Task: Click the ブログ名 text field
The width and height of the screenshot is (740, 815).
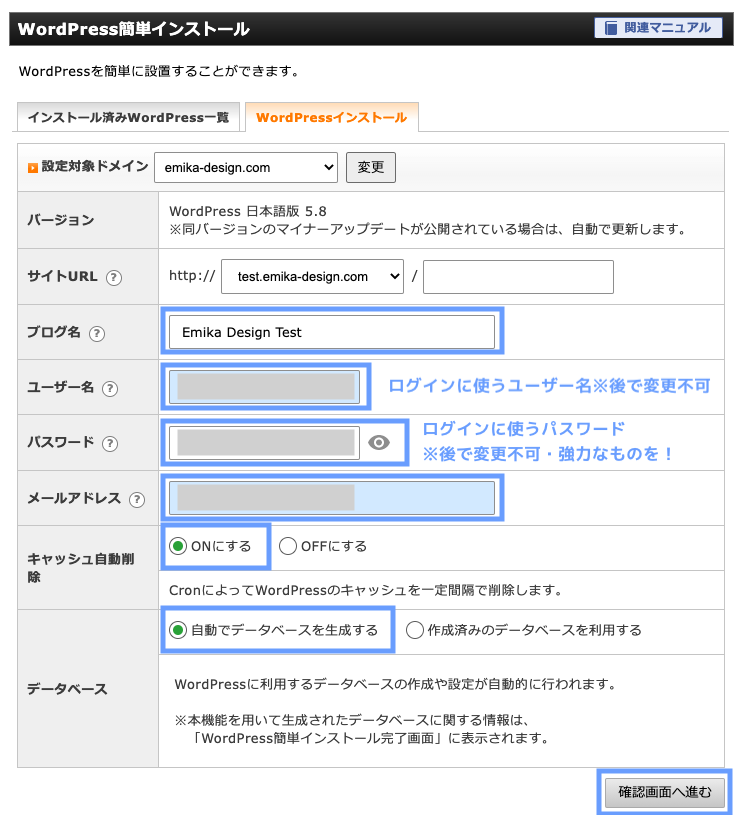Action: (x=331, y=332)
